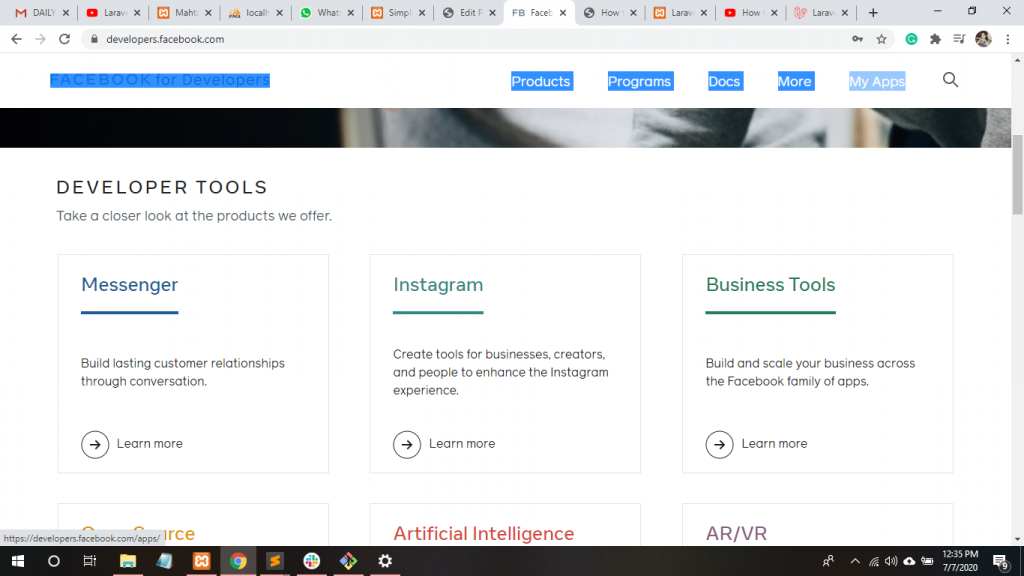Show hidden system tray icons
This screenshot has width=1024, height=576.
pyautogui.click(x=855, y=561)
